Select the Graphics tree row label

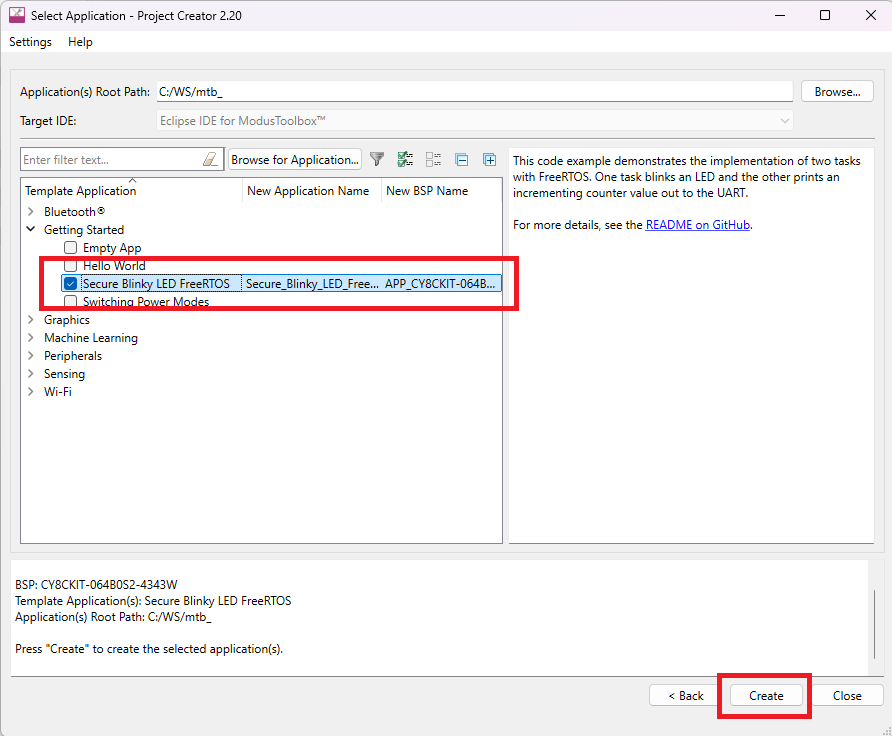(67, 320)
